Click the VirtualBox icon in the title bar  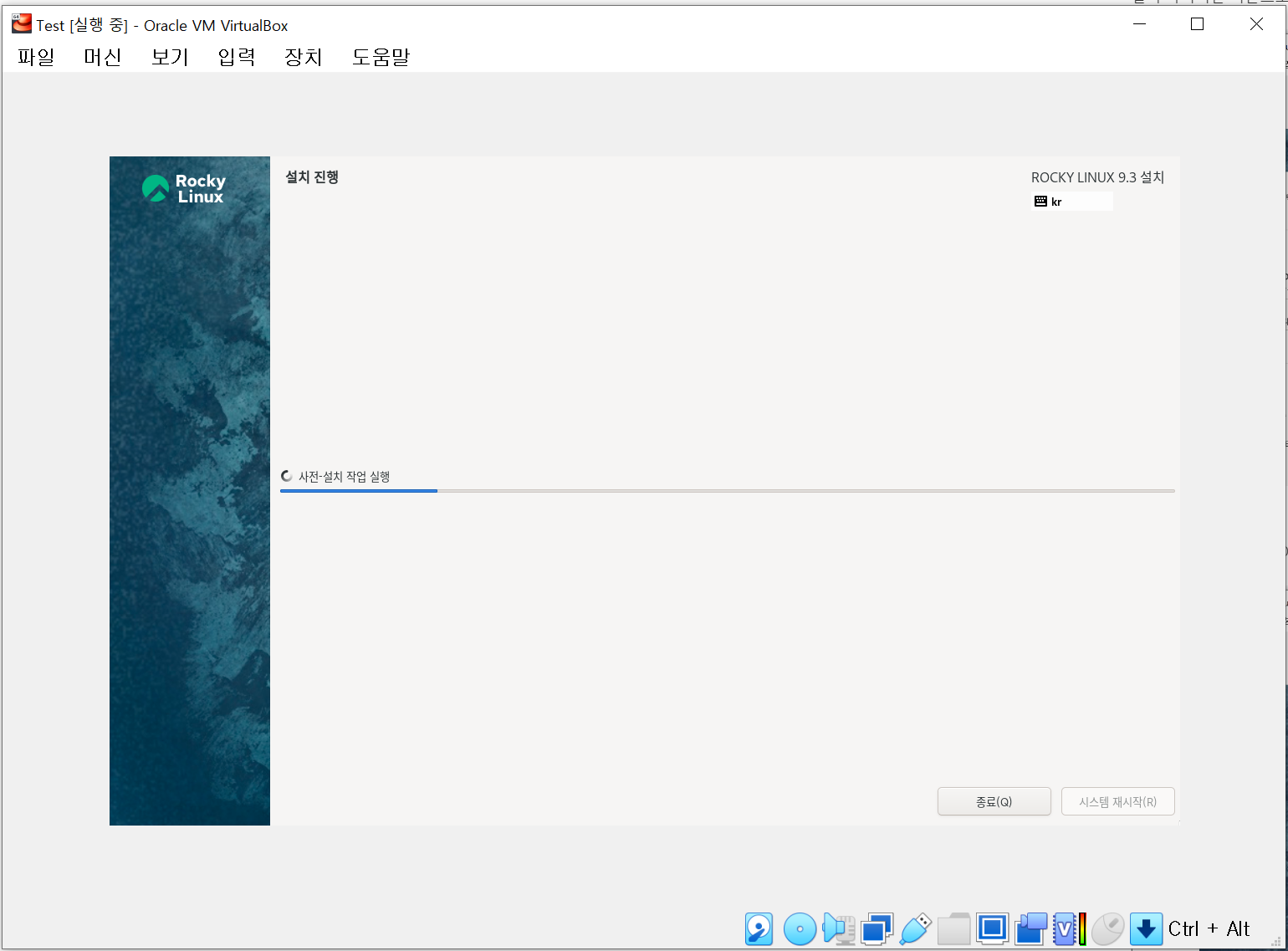22,23
